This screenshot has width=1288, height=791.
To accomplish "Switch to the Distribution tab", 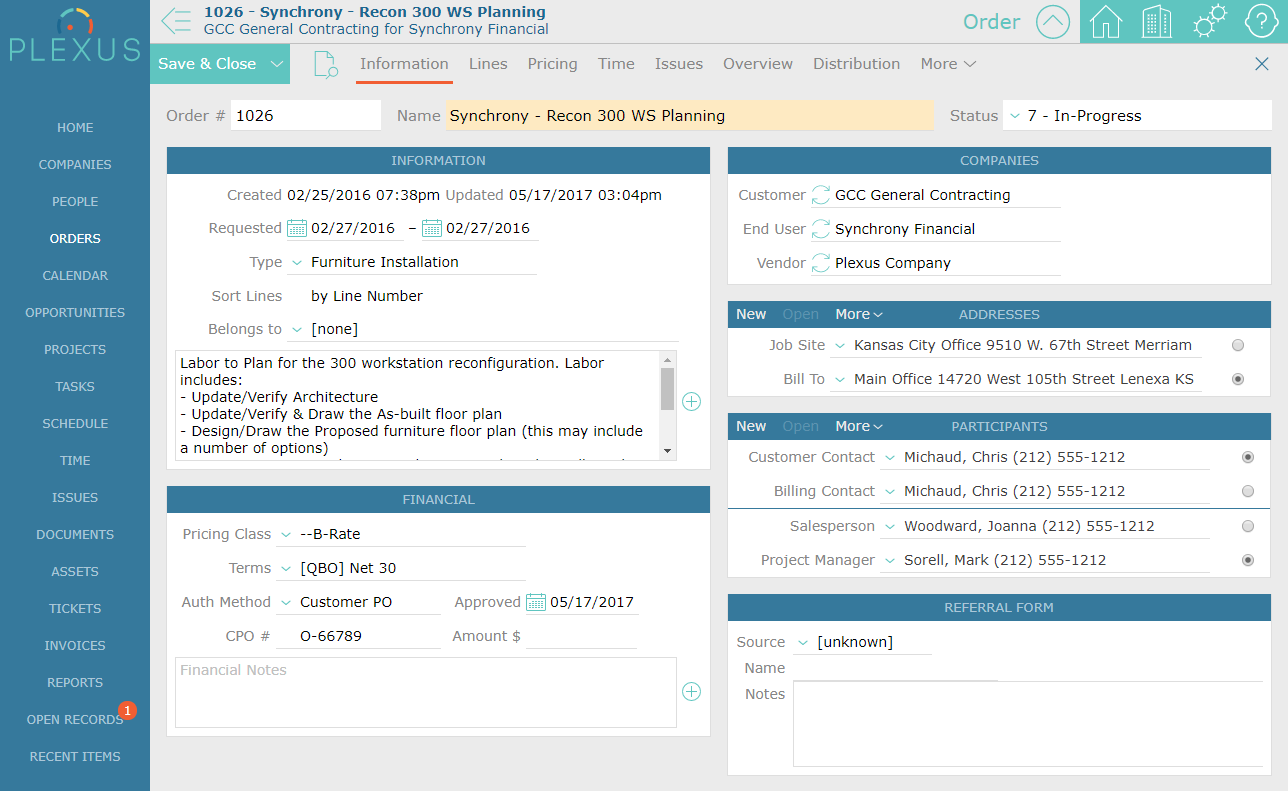I will pos(856,64).
